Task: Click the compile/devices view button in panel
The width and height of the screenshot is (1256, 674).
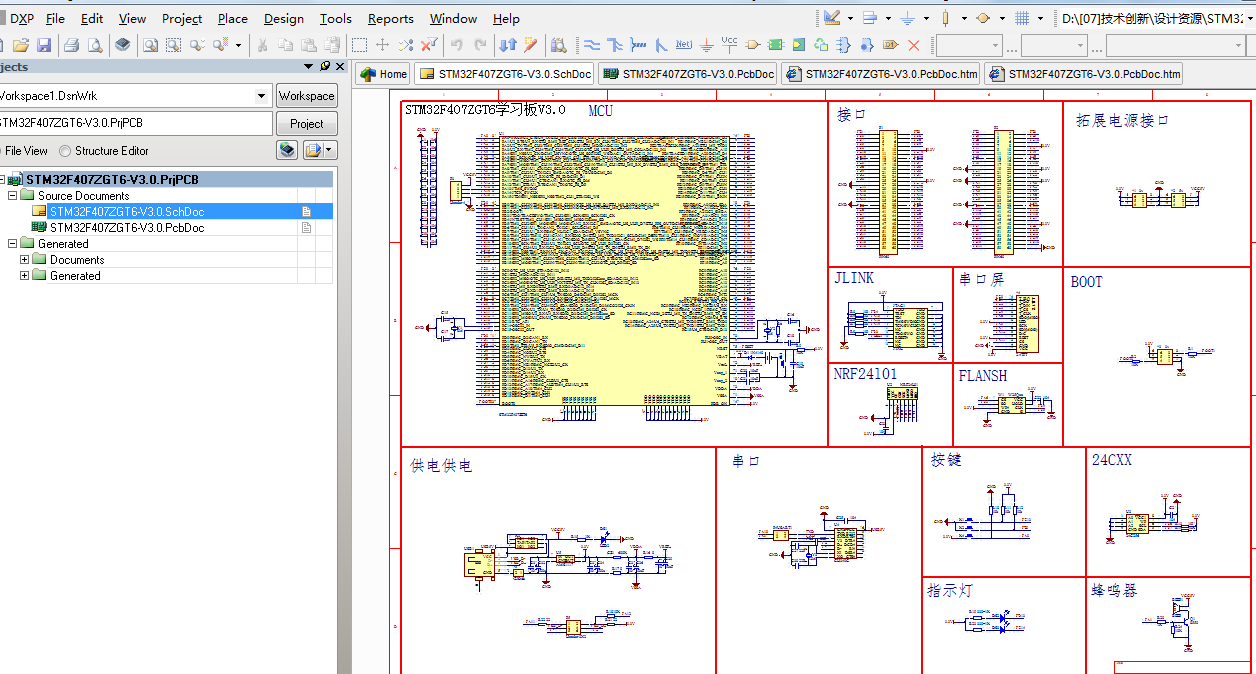Action: 287,150
